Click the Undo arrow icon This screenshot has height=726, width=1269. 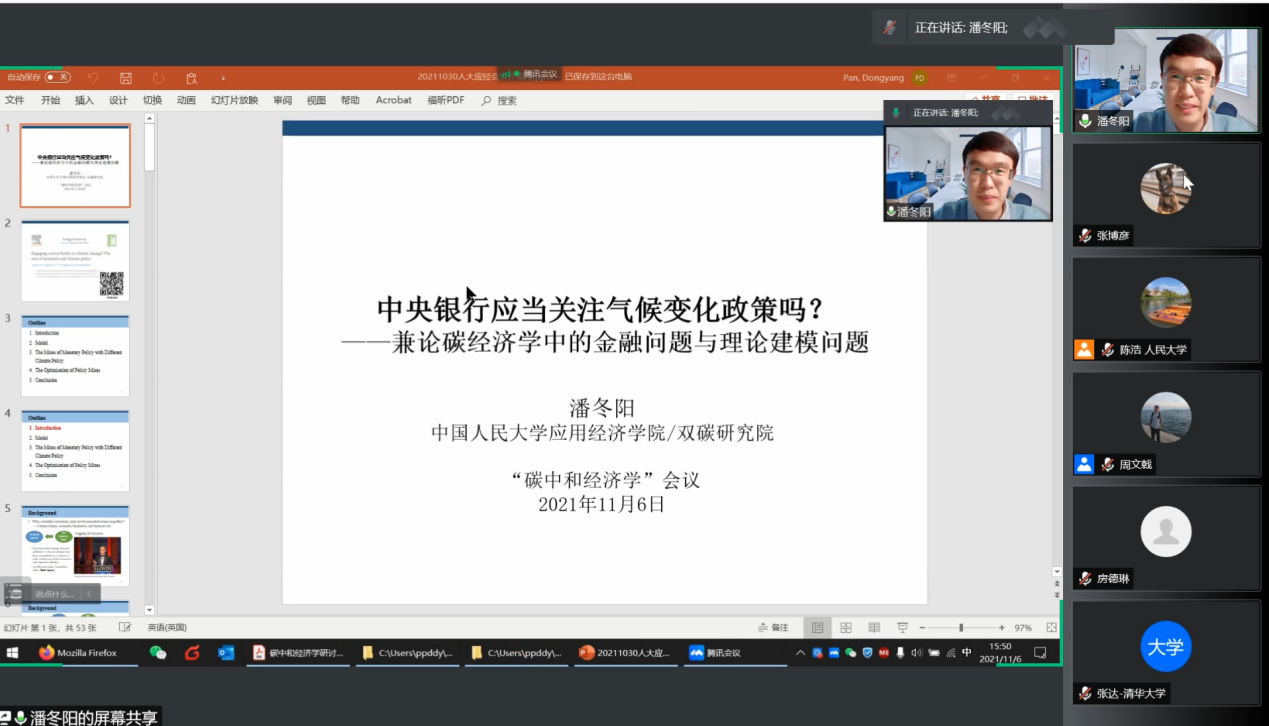pyautogui.click(x=93, y=78)
